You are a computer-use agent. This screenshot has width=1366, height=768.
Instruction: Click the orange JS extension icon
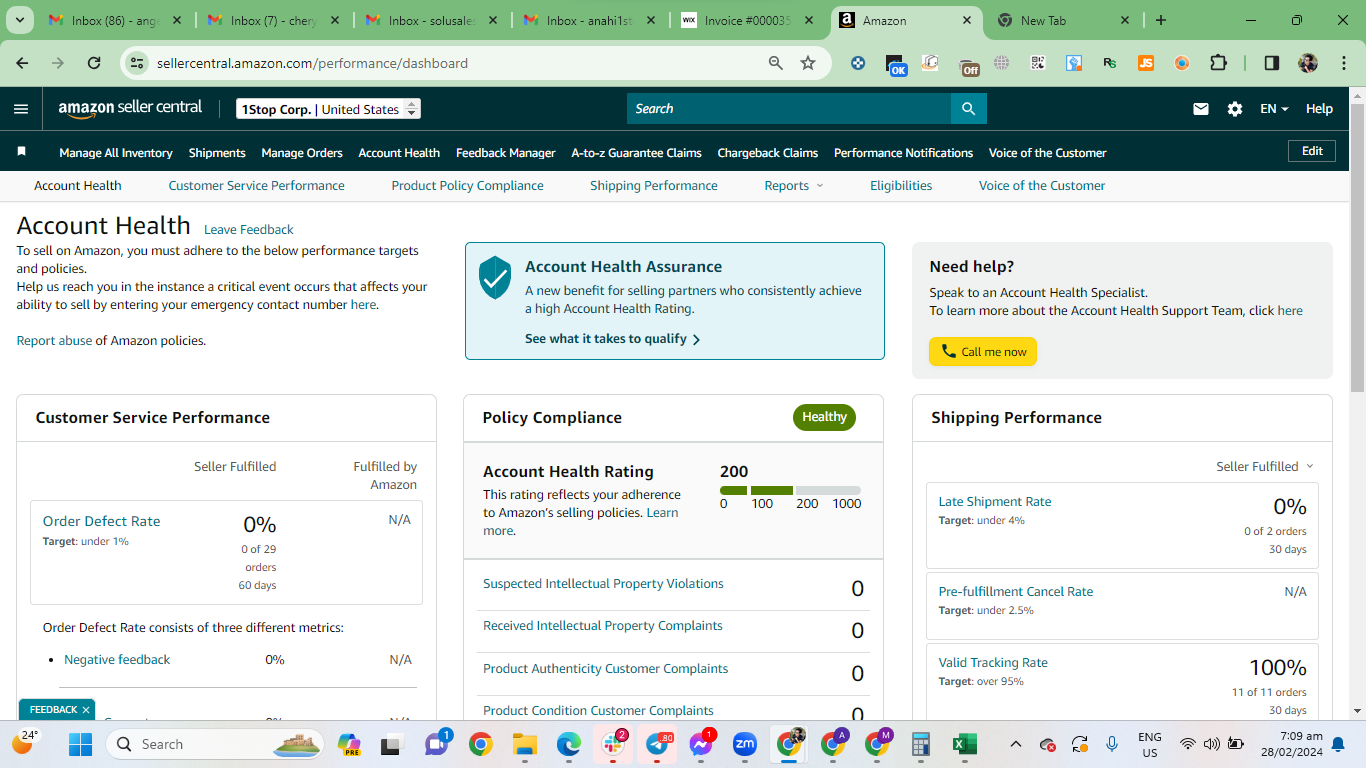pyautogui.click(x=1146, y=63)
